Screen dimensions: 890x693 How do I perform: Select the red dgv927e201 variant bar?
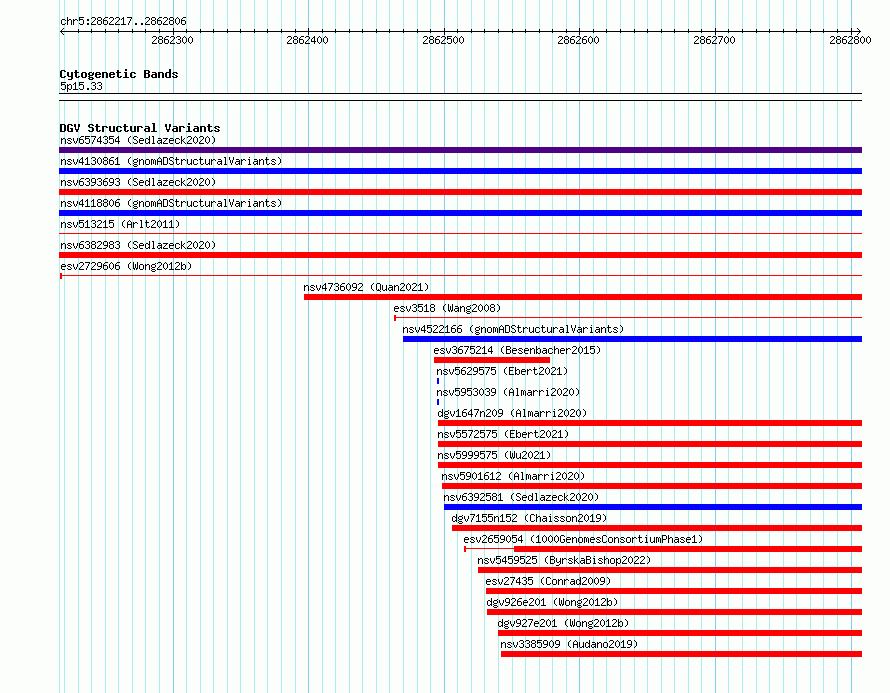[x=680, y=633]
